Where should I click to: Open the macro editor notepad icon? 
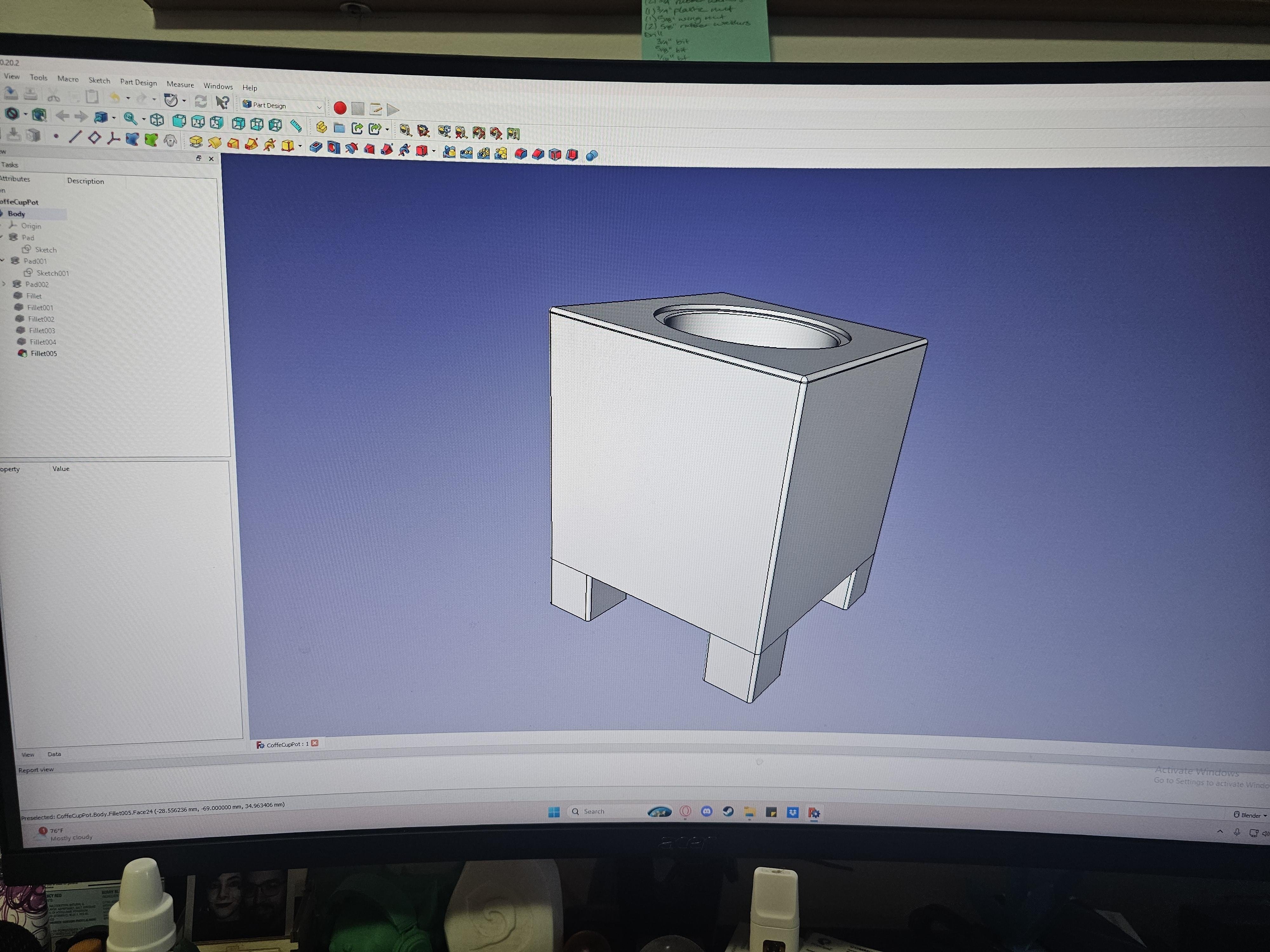376,109
